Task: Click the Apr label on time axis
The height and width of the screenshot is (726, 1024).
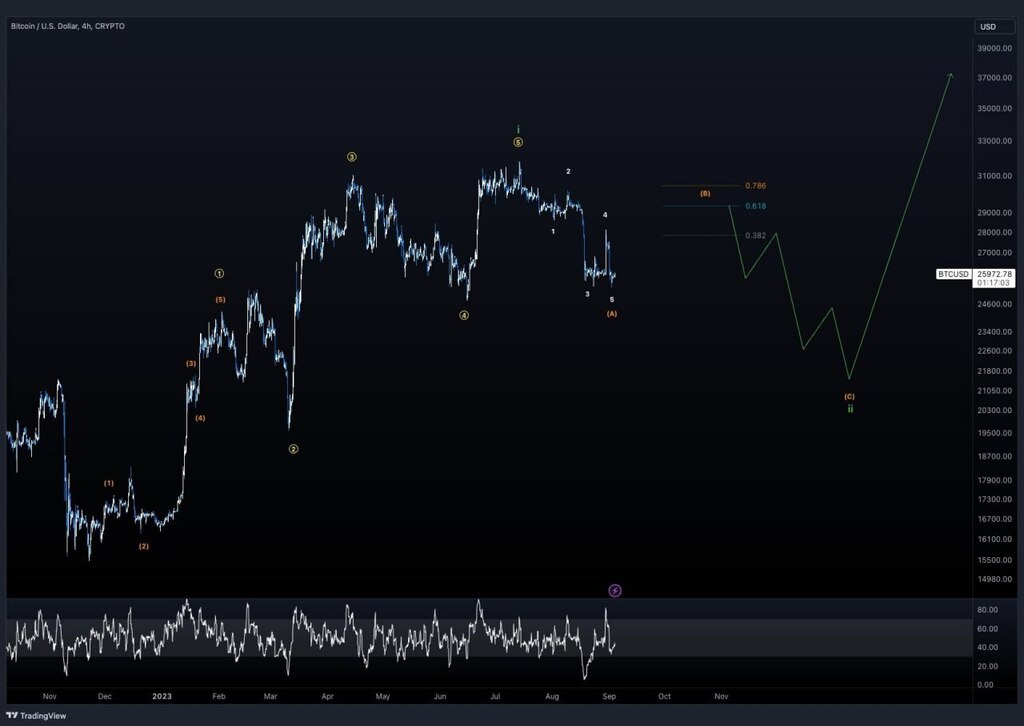Action: click(x=327, y=697)
